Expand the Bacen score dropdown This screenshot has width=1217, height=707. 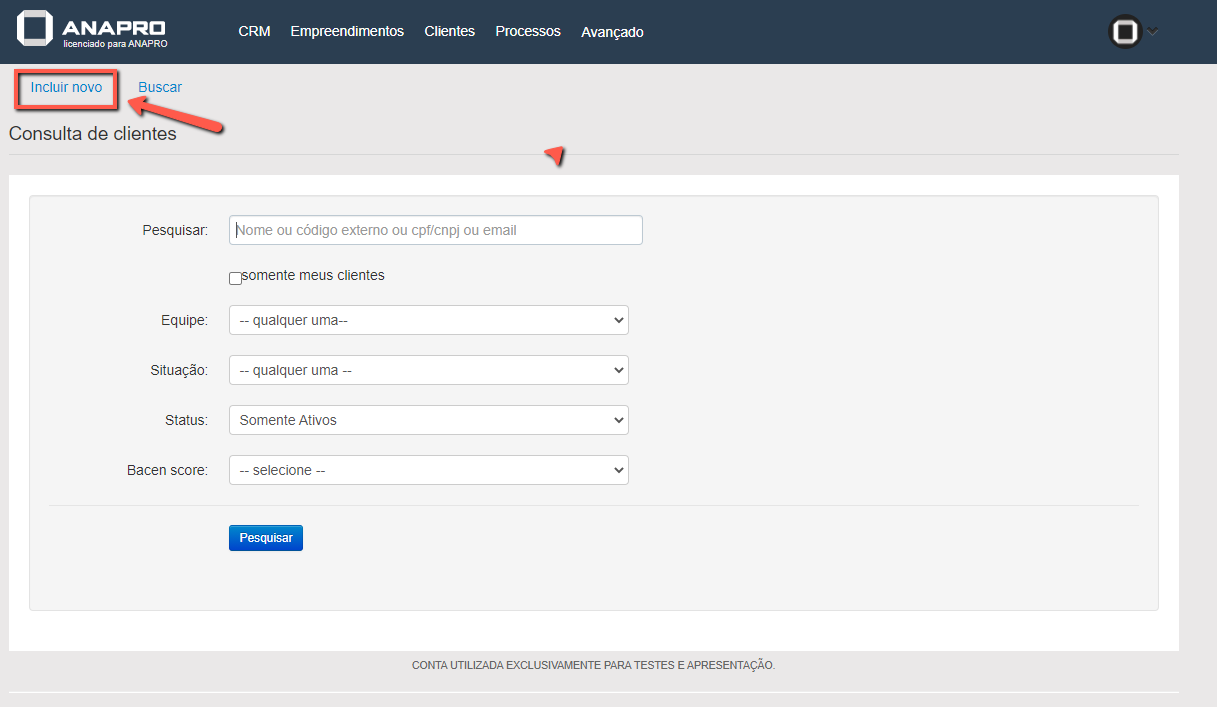click(428, 470)
